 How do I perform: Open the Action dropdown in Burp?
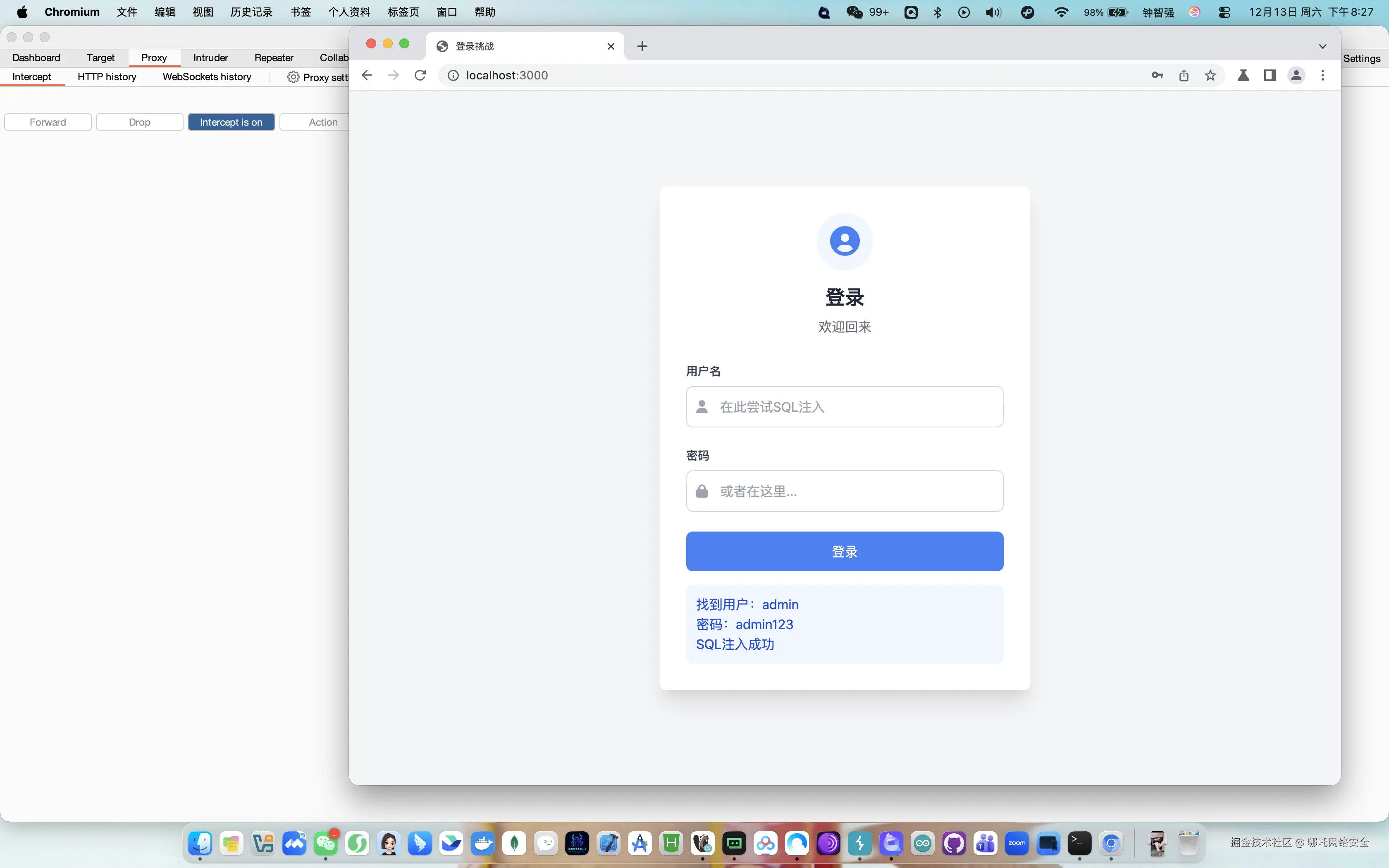pos(323,122)
